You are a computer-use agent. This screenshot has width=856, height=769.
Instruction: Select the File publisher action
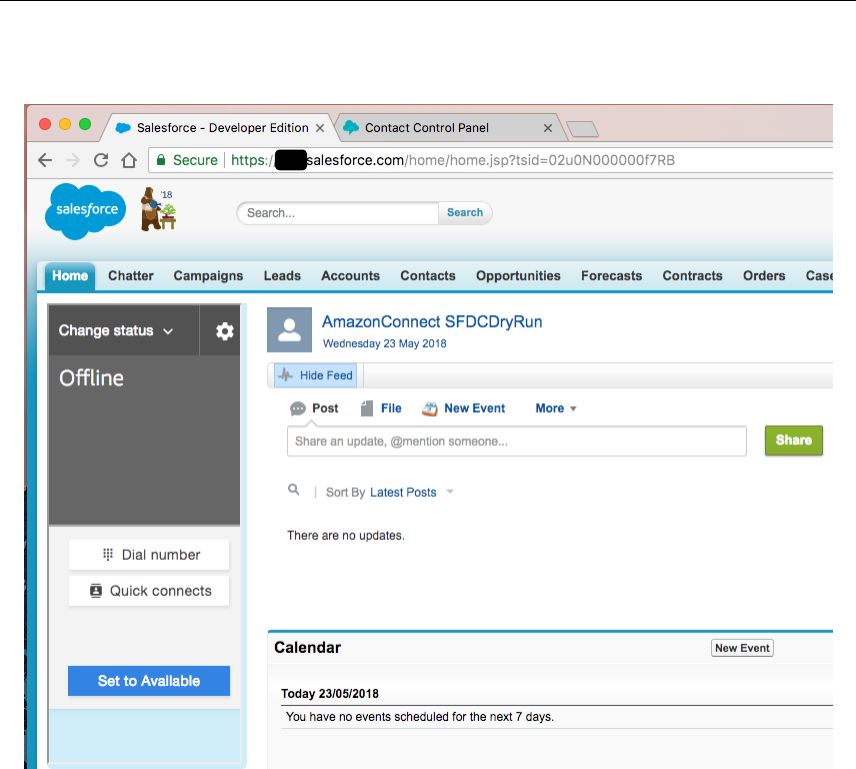click(381, 408)
